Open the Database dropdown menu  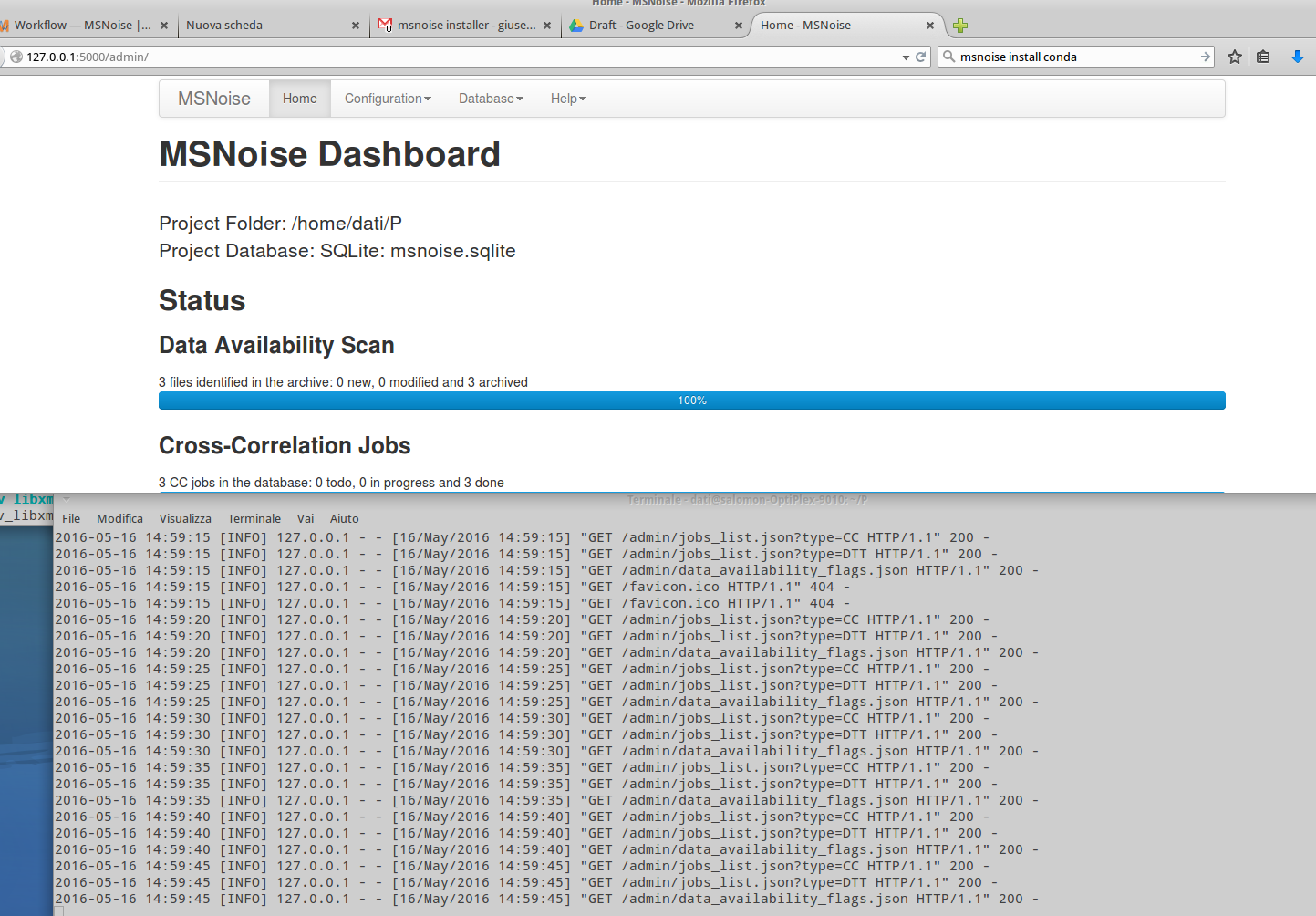click(491, 99)
